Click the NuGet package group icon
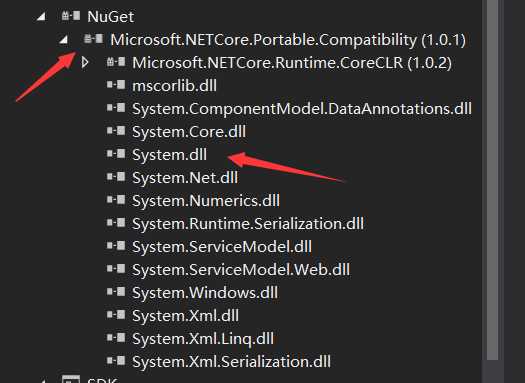The width and height of the screenshot is (525, 383). tap(71, 16)
